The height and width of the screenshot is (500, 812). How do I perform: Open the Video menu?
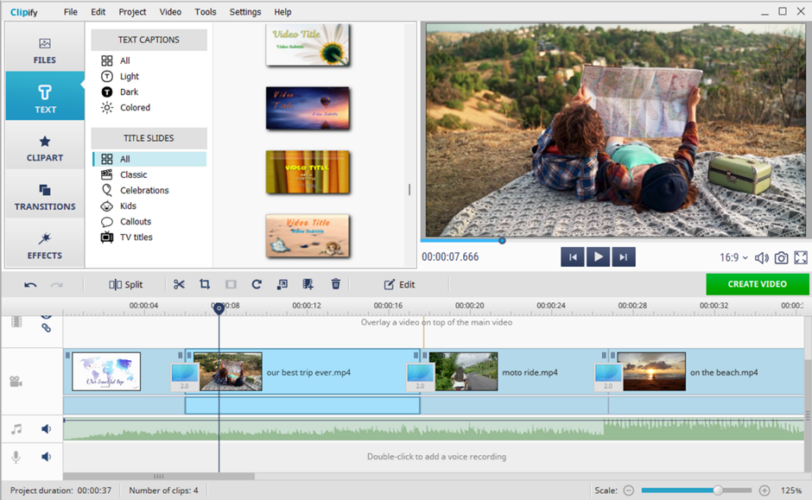[170, 11]
